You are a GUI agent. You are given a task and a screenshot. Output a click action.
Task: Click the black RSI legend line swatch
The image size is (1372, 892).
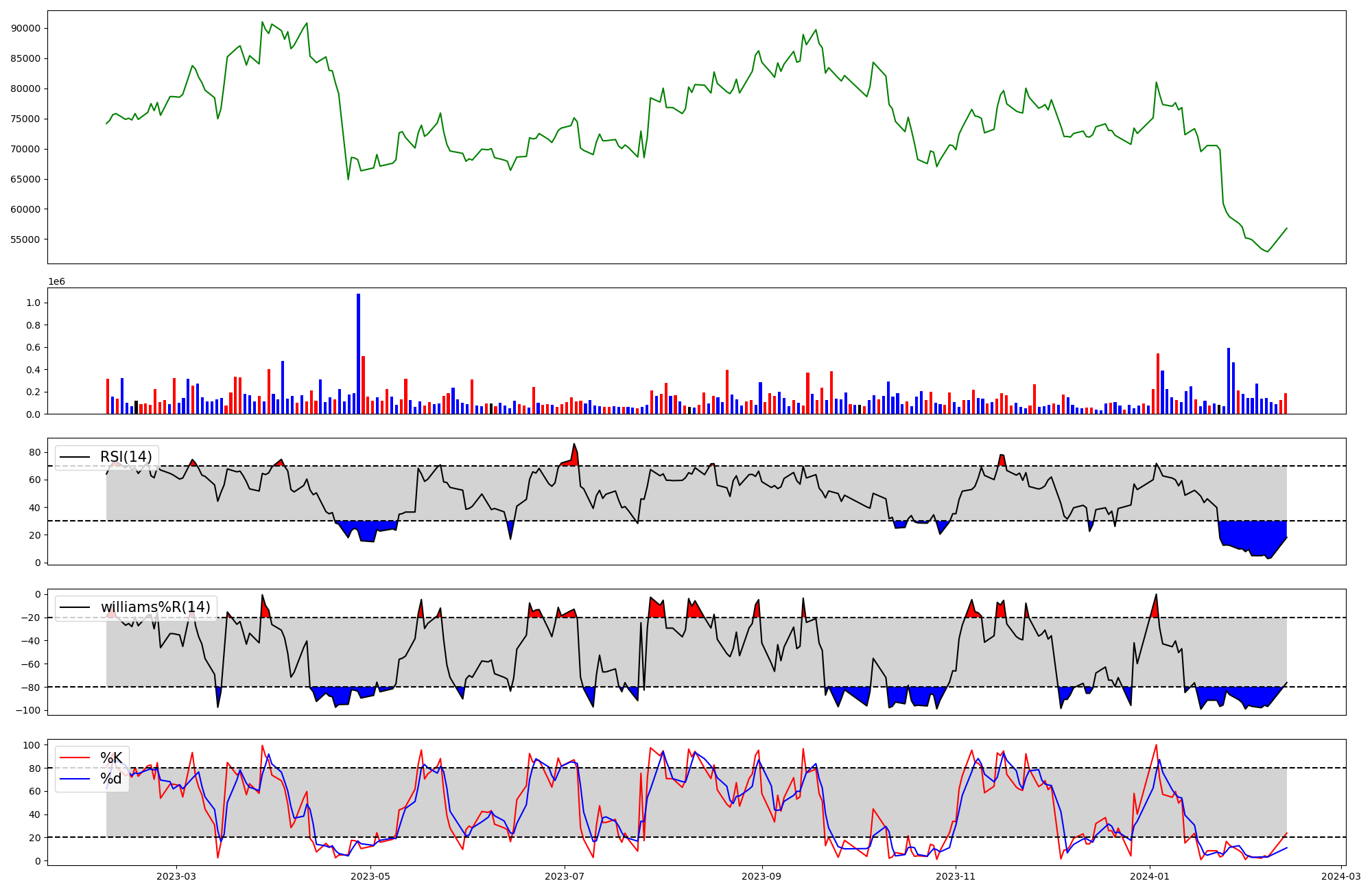pos(75,457)
